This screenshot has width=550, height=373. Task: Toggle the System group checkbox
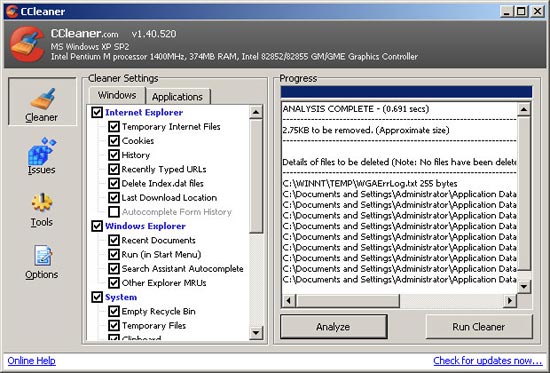(x=97, y=297)
